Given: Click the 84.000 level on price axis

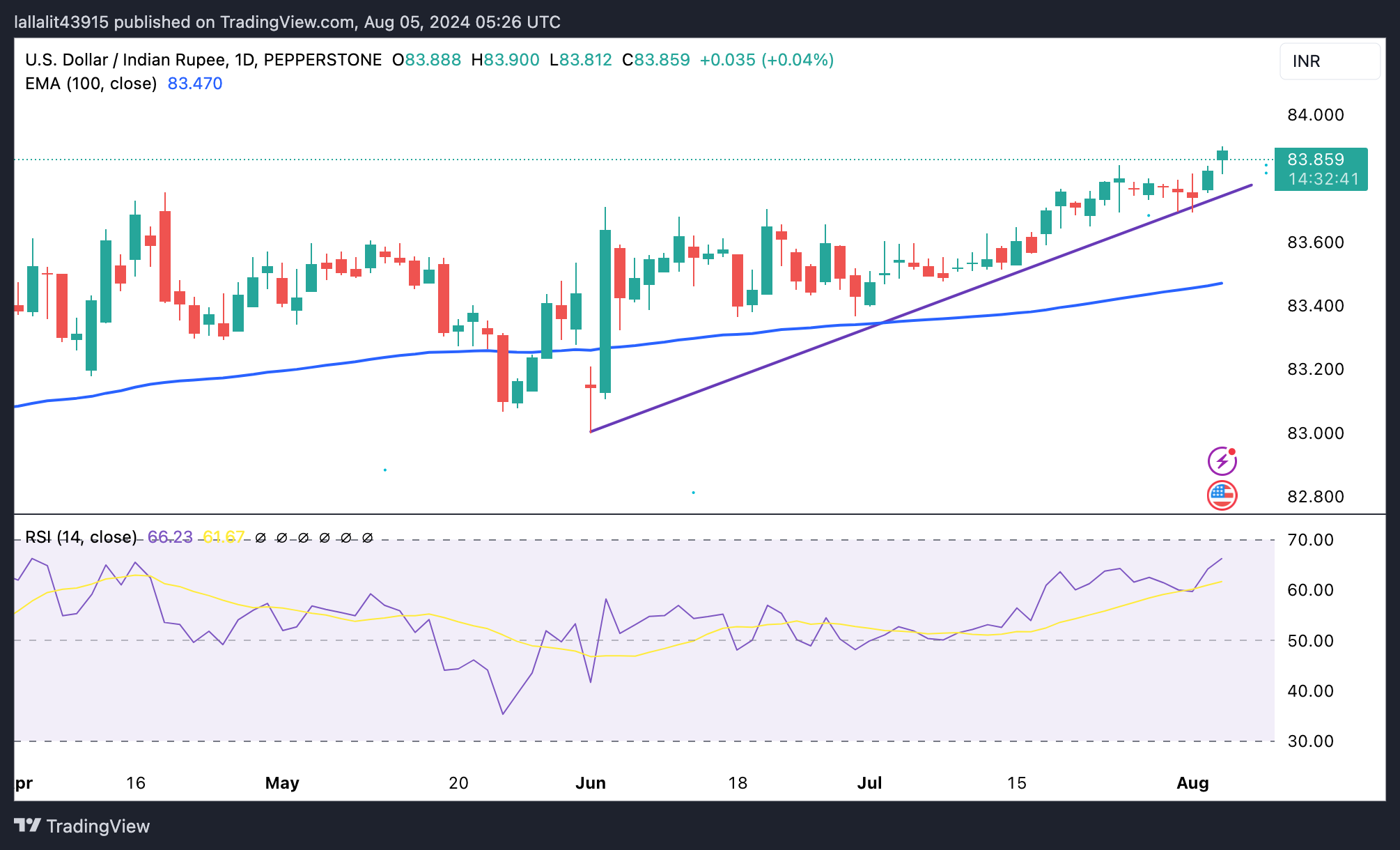Looking at the screenshot, I should 1315,115.
